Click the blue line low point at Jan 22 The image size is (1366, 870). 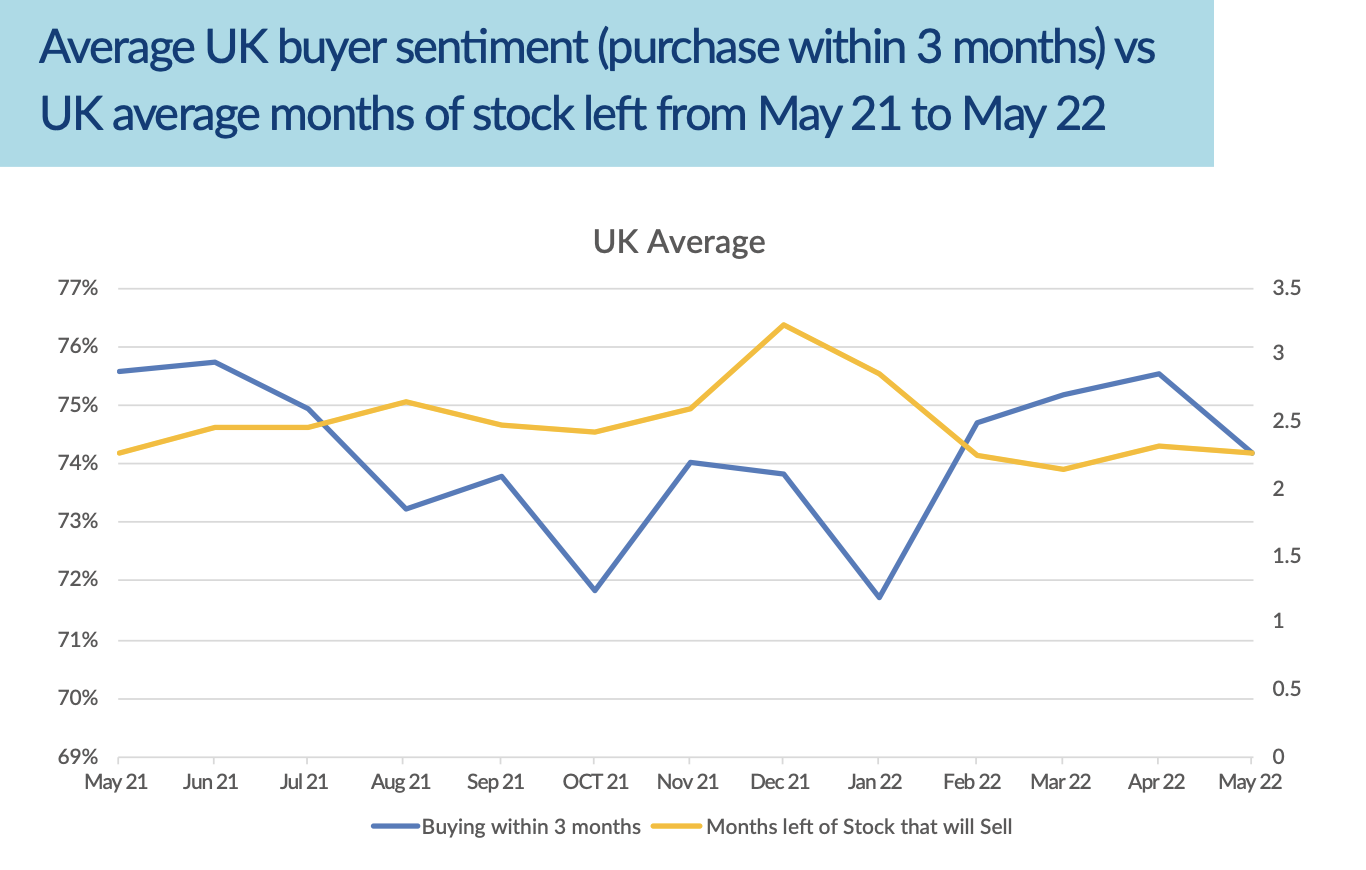[x=879, y=597]
